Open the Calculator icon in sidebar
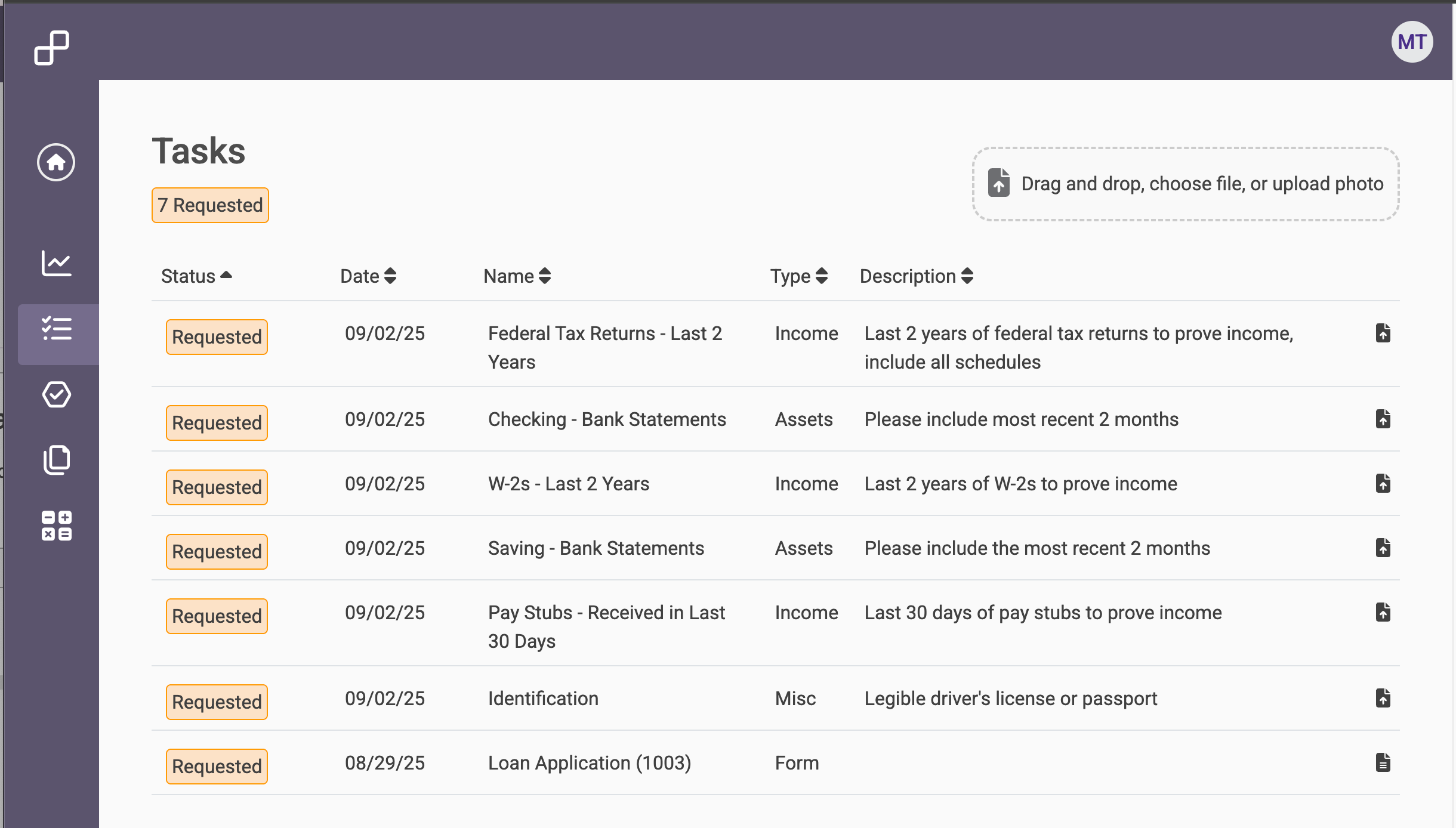The image size is (1456, 828). coord(56,526)
